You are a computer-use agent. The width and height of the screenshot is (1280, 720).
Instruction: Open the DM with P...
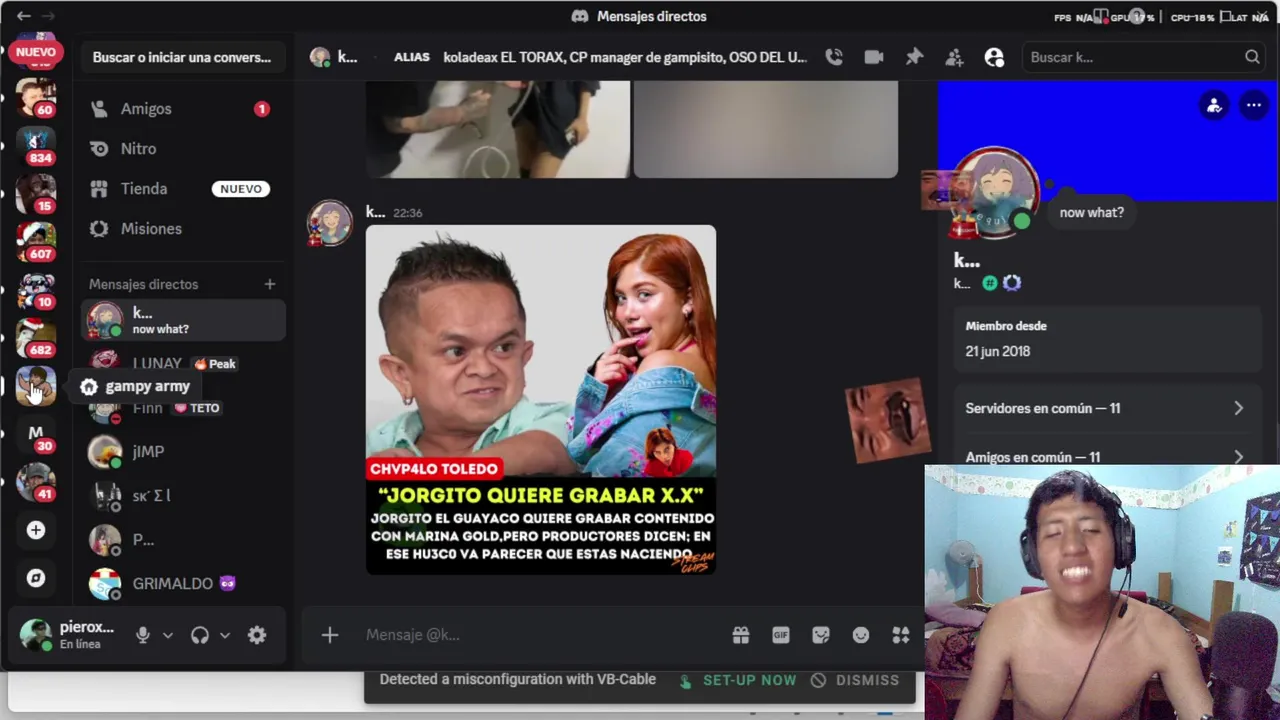[x=183, y=540]
